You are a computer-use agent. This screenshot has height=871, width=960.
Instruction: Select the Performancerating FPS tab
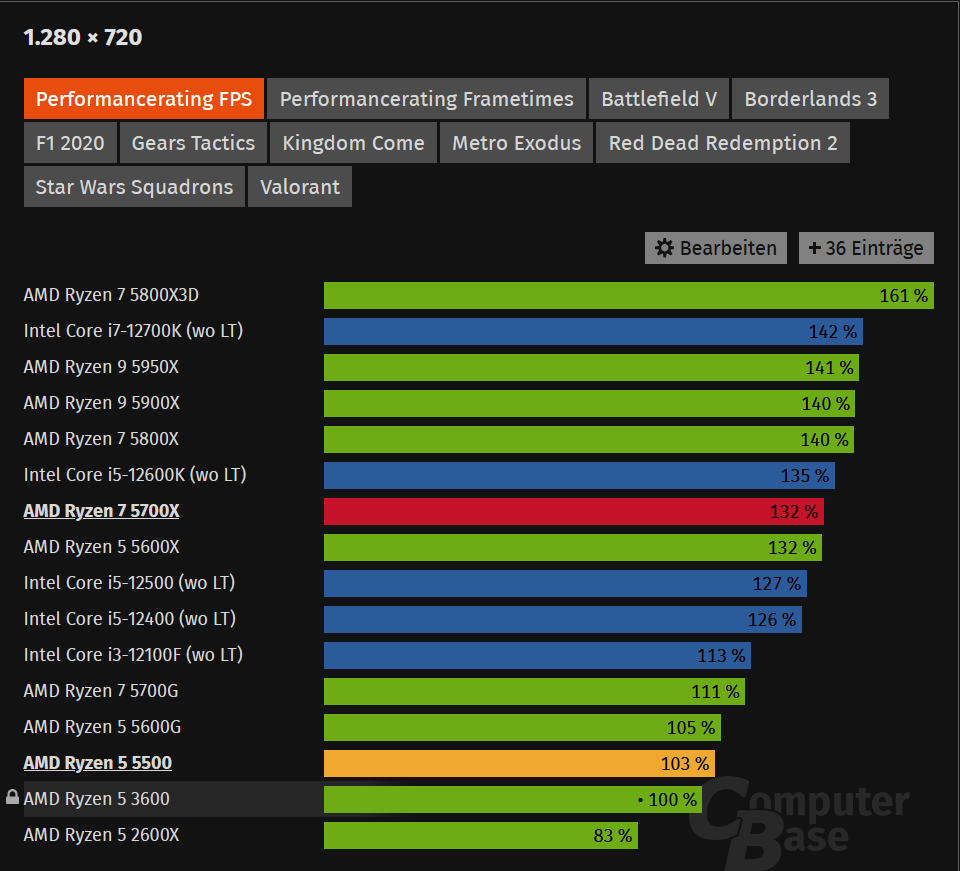[144, 99]
